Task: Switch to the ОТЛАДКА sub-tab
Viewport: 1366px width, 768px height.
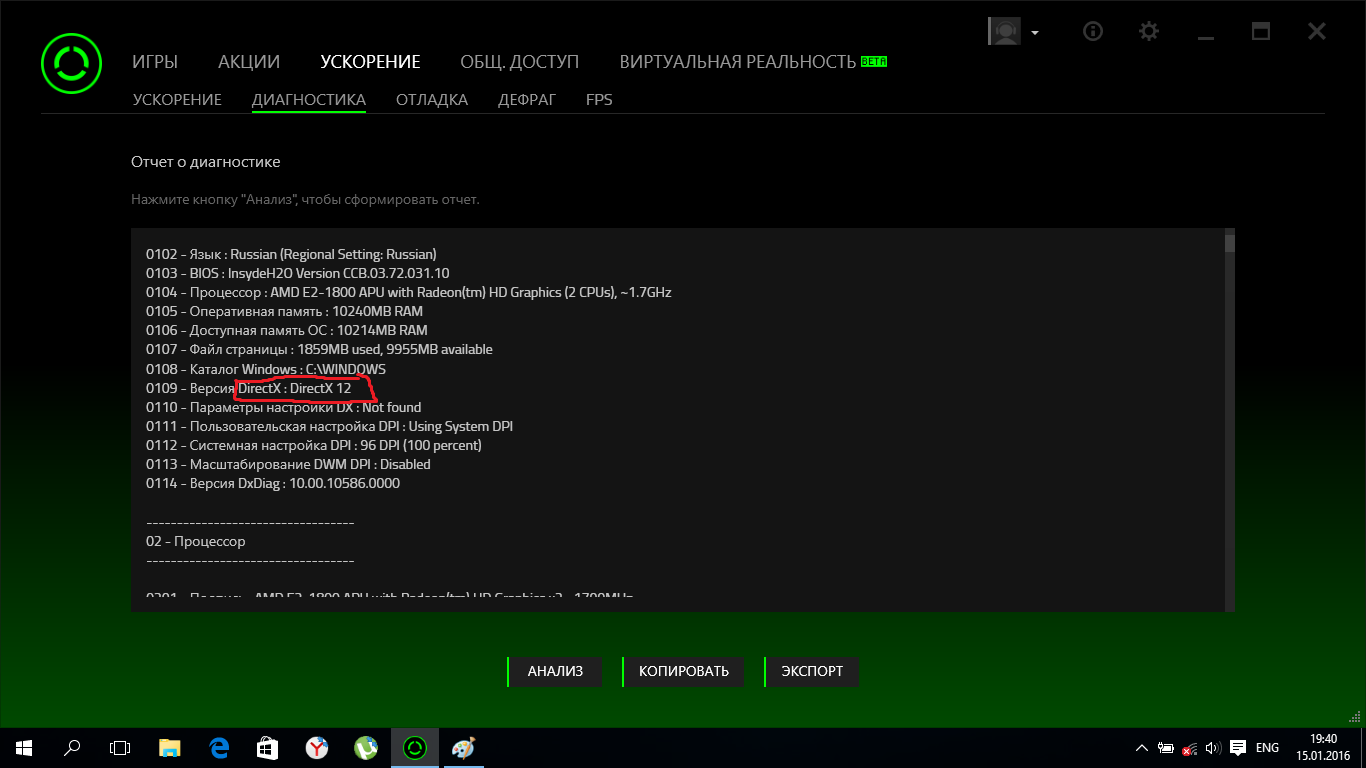Action: (432, 100)
